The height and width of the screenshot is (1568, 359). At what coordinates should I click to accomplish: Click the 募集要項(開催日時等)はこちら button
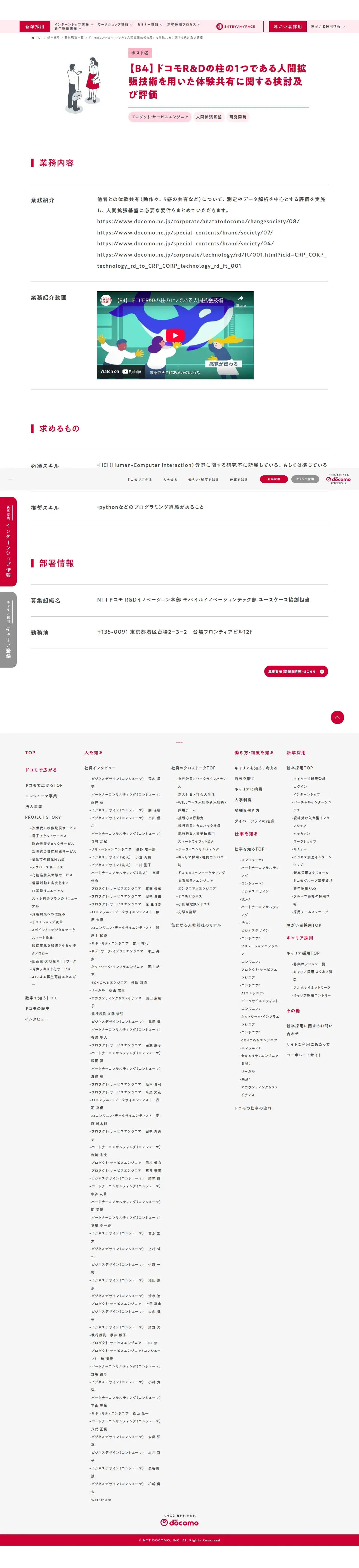[x=296, y=672]
